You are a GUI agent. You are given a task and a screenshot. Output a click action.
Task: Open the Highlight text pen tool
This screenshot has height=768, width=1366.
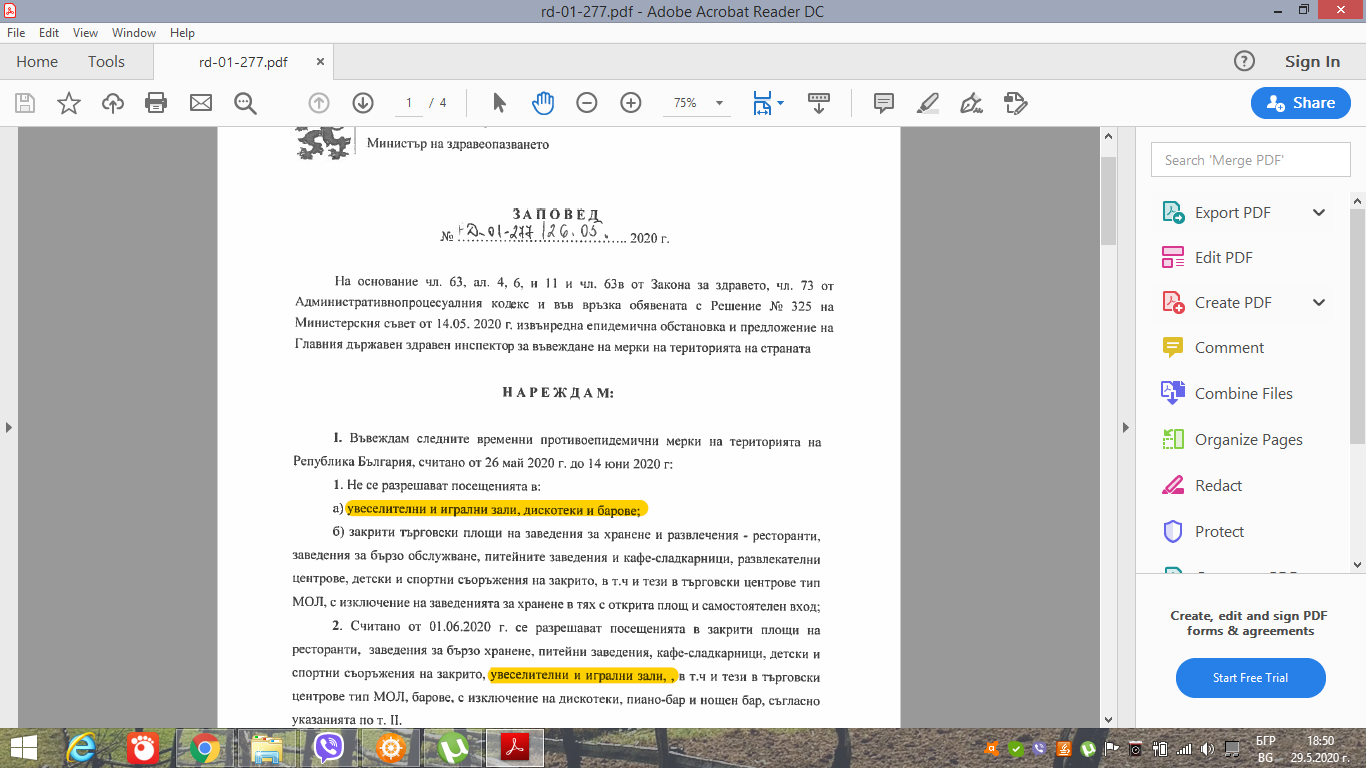(927, 103)
